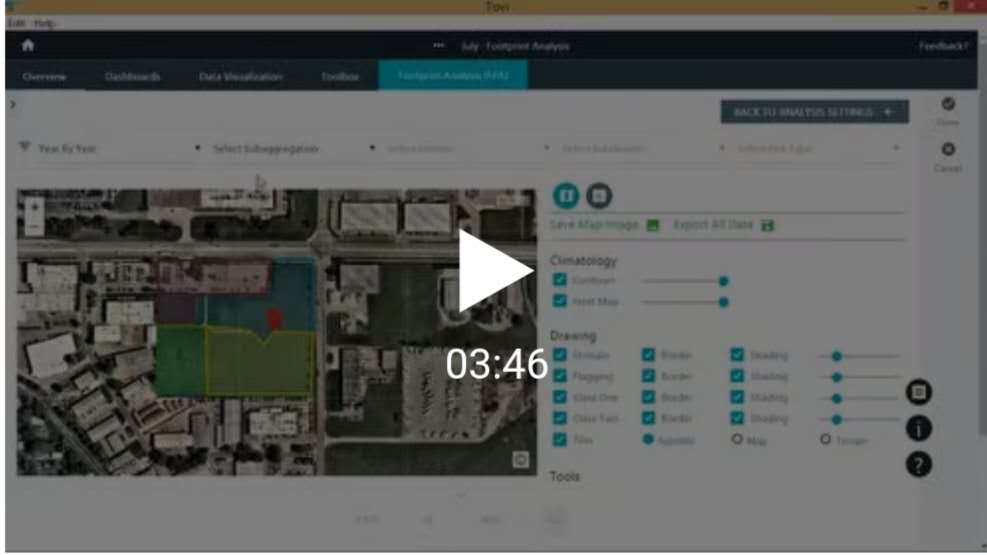
Task: Click Back to Analysis Settings button
Action: coord(814,112)
